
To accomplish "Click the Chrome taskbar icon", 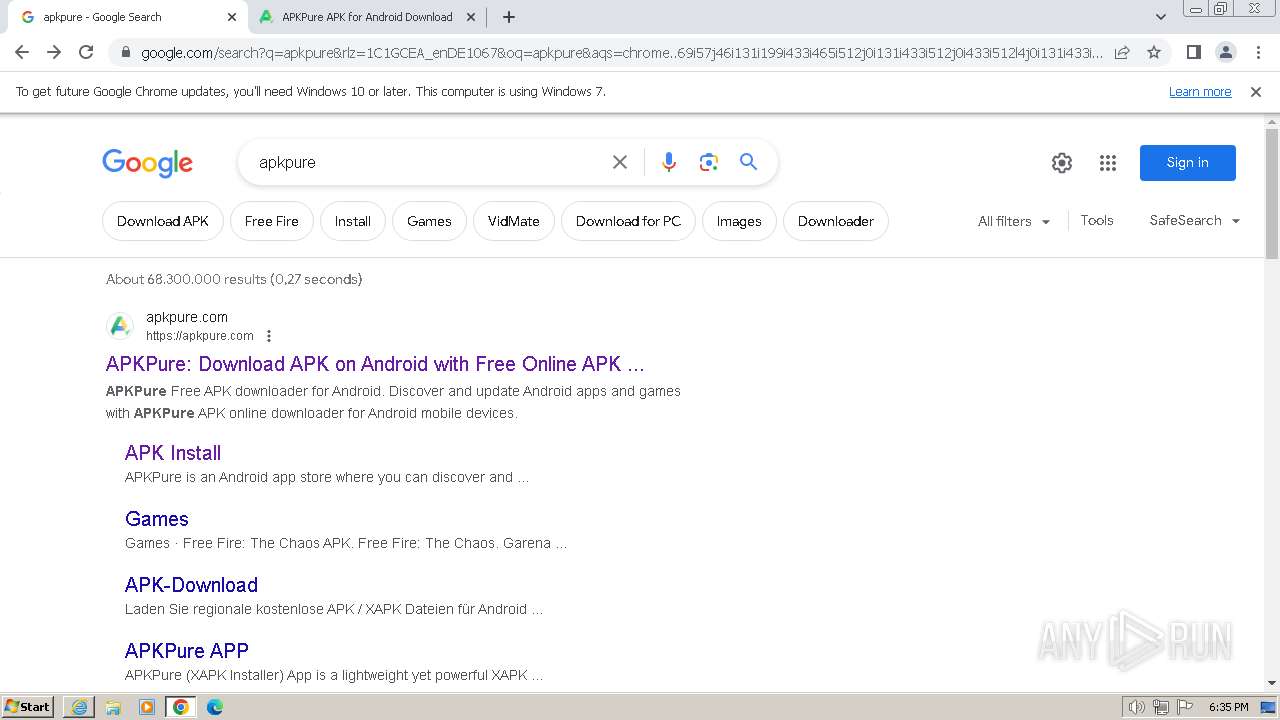I will pyautogui.click(x=181, y=707).
